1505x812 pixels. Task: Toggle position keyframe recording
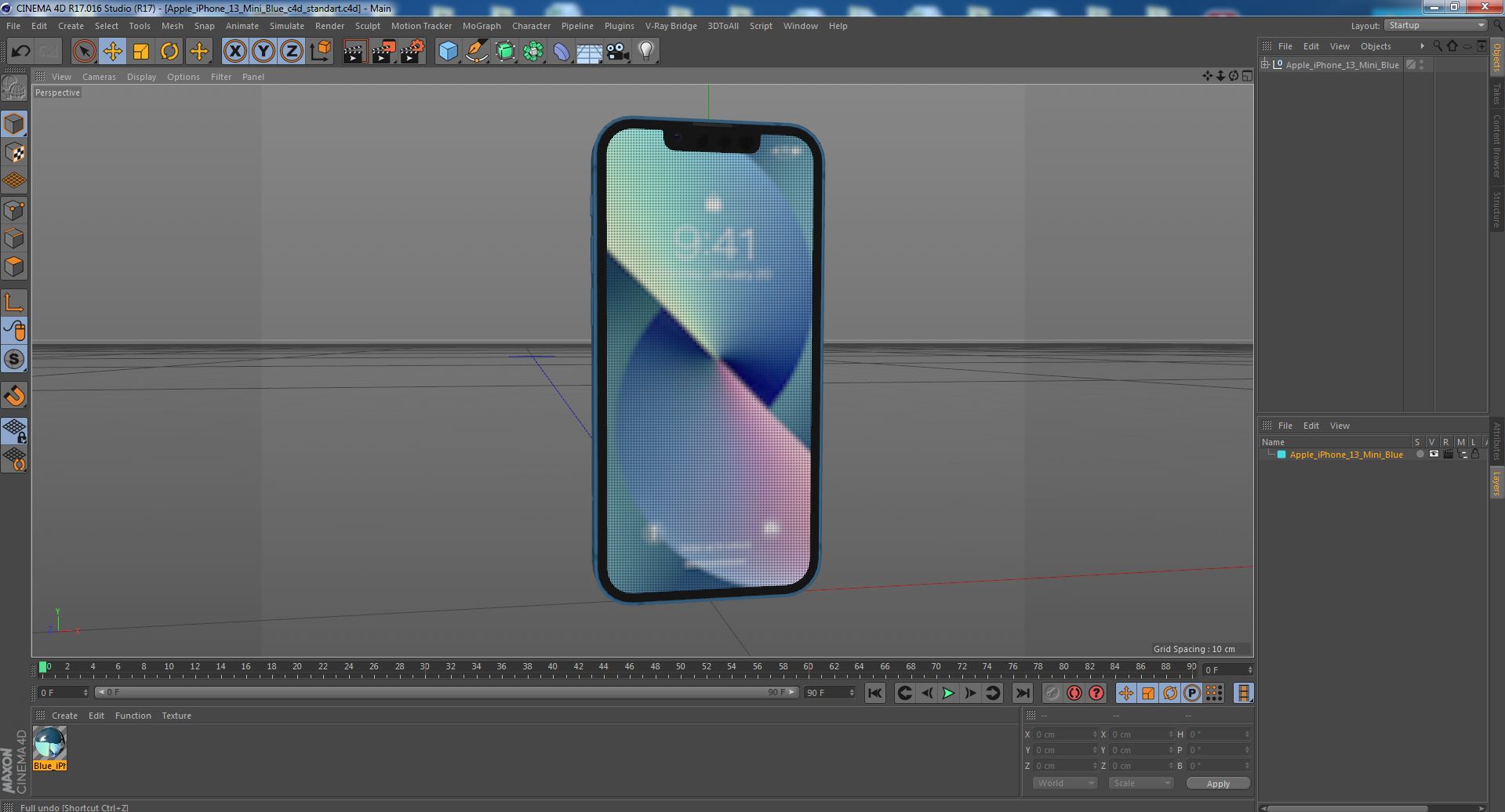pyautogui.click(x=1126, y=693)
